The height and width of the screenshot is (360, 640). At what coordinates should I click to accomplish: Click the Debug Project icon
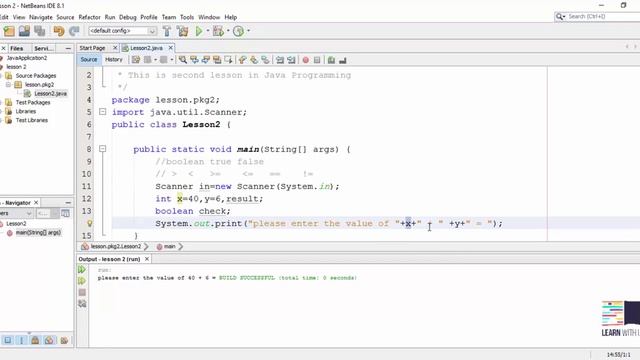click(x=219, y=31)
